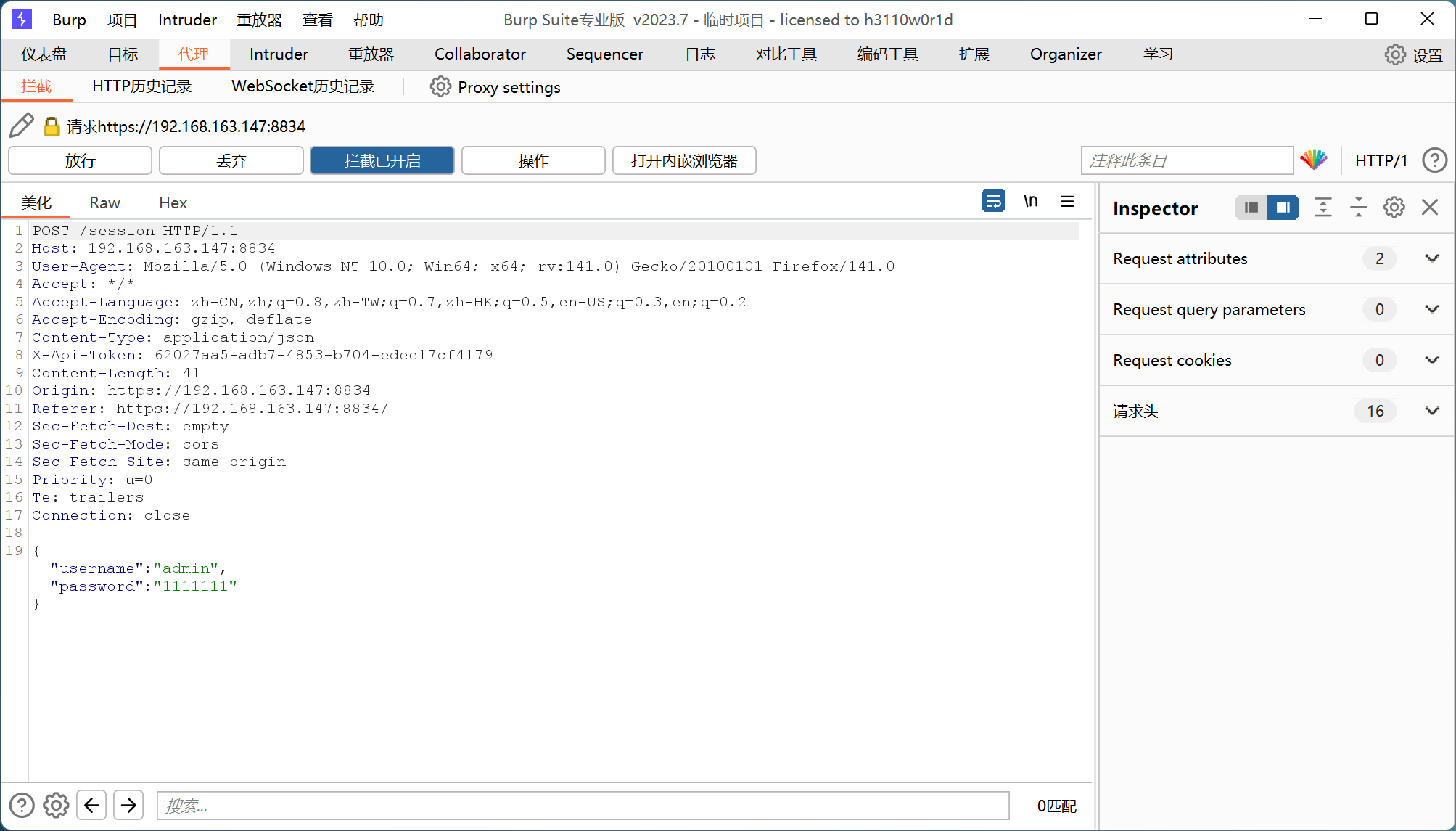
Task: Open the editor hamburger options menu
Action: click(1067, 201)
